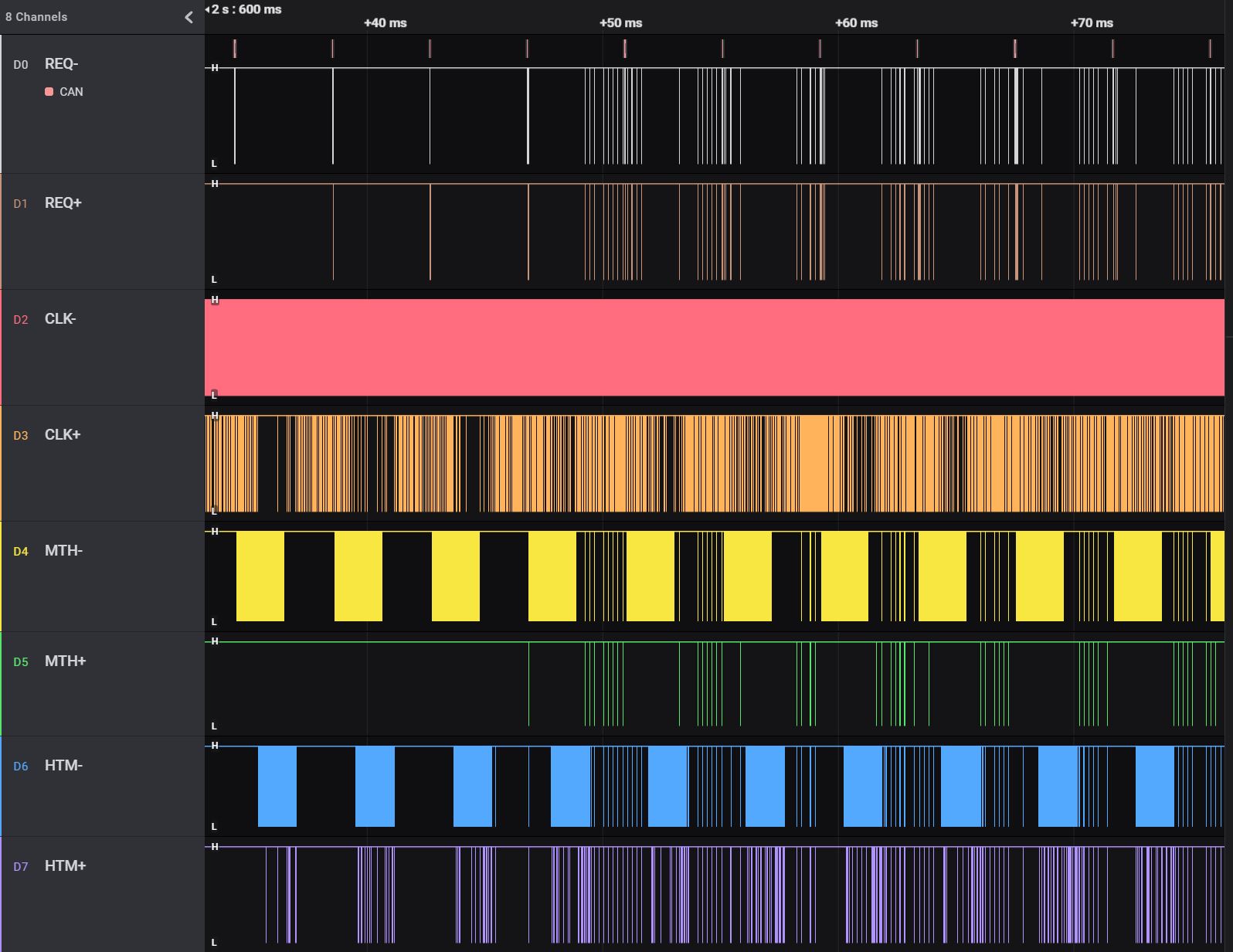Click the pink CAN analyzer color swatch
Image resolution: width=1233 pixels, height=952 pixels.
49,92
